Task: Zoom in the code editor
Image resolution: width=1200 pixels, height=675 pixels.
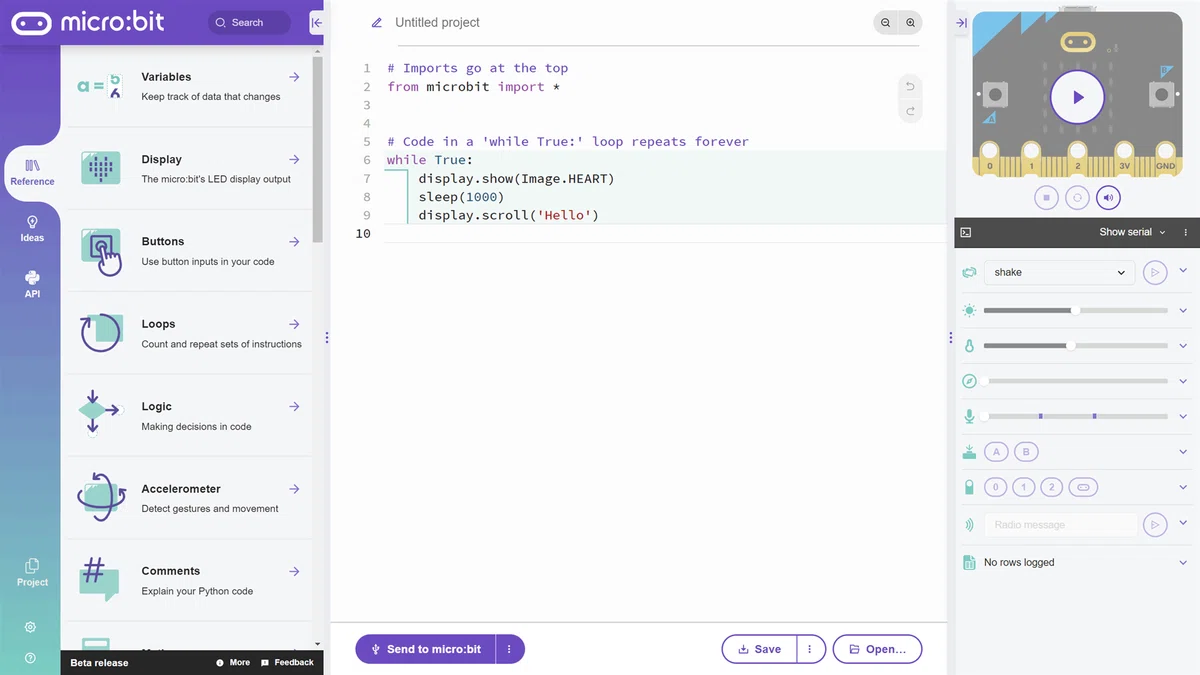Action: tap(910, 22)
